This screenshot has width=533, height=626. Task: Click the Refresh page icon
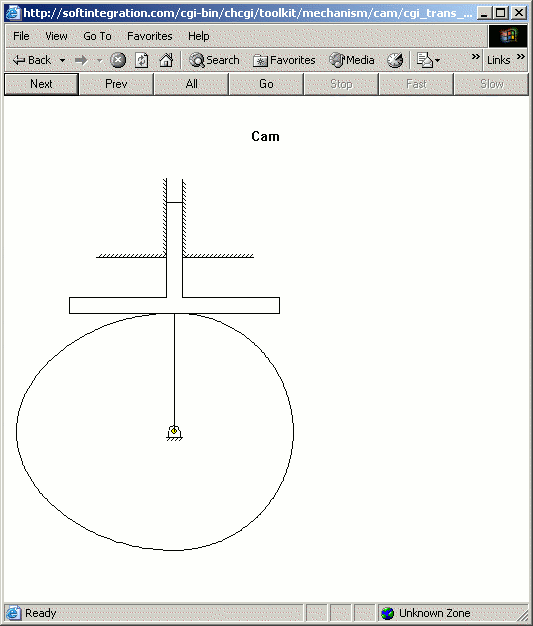coord(141,60)
